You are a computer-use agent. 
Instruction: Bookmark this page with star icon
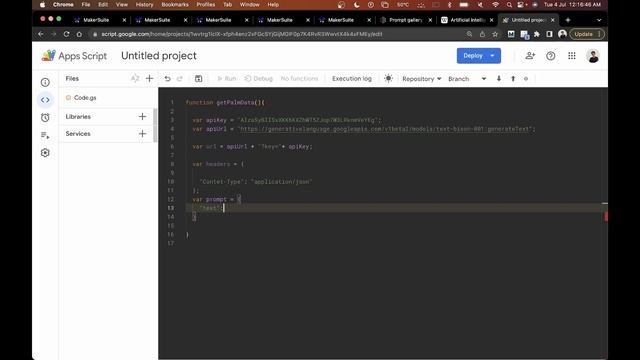click(495, 34)
